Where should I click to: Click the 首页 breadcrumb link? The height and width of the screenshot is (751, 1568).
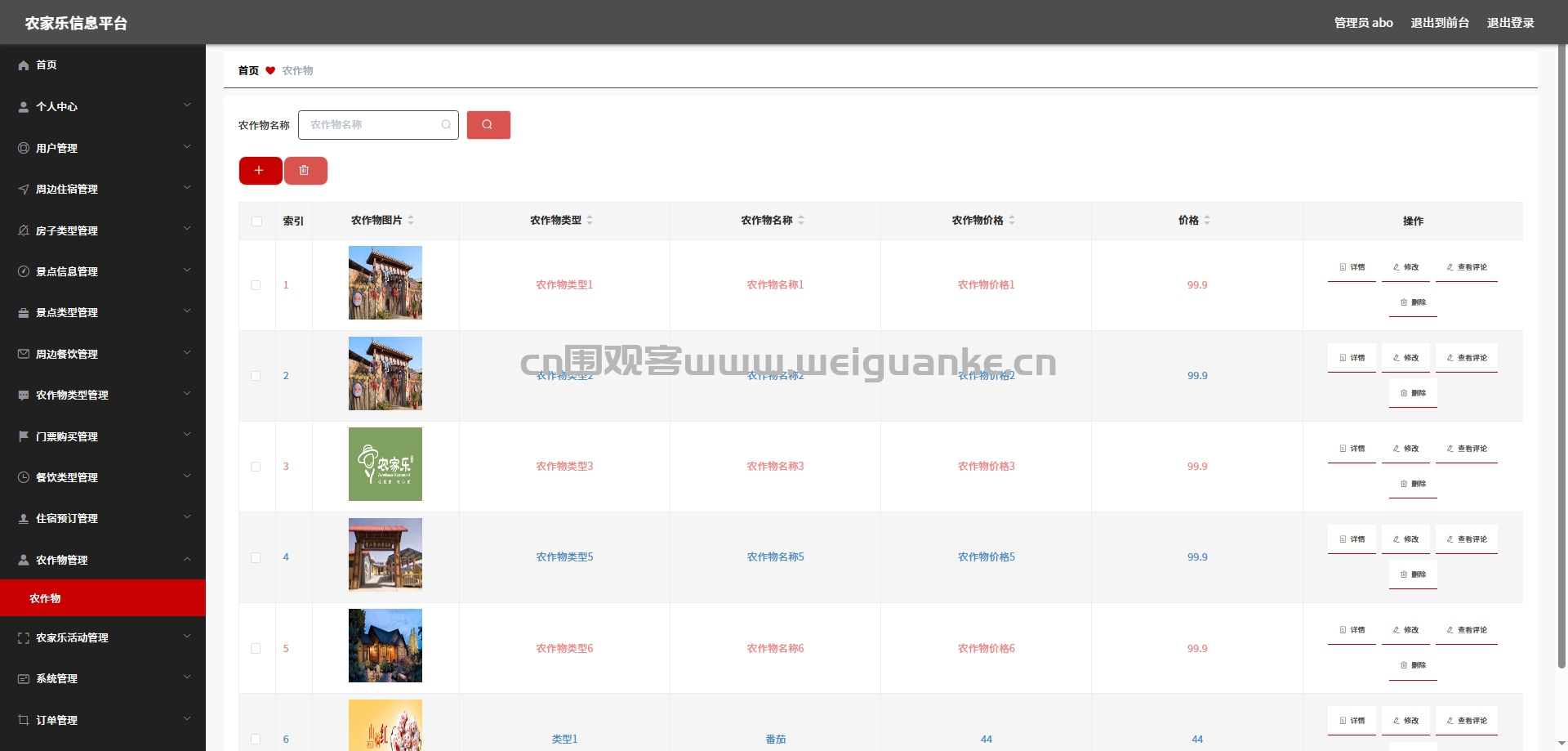coord(248,71)
